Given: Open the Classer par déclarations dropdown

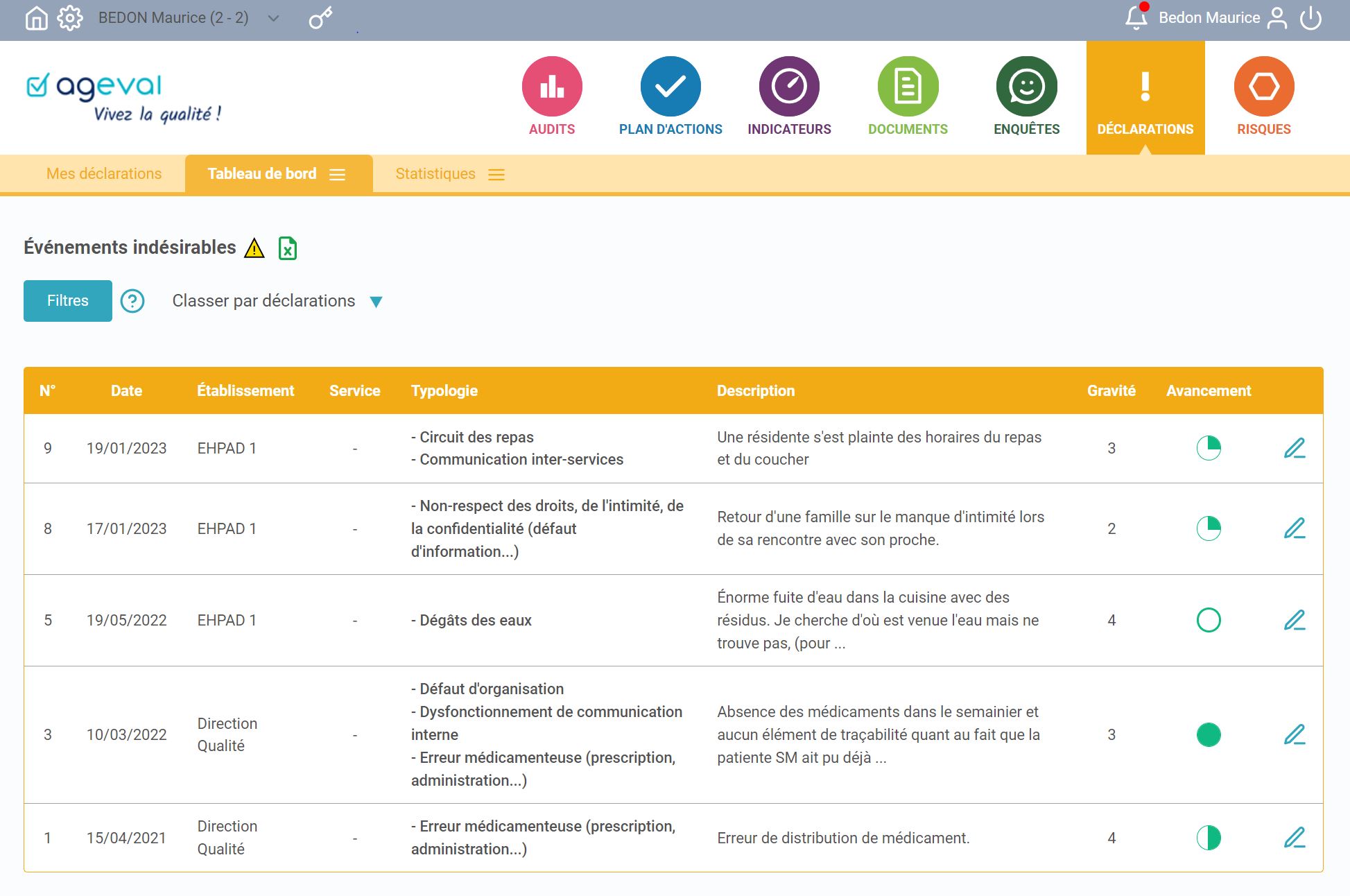Looking at the screenshot, I should (375, 301).
